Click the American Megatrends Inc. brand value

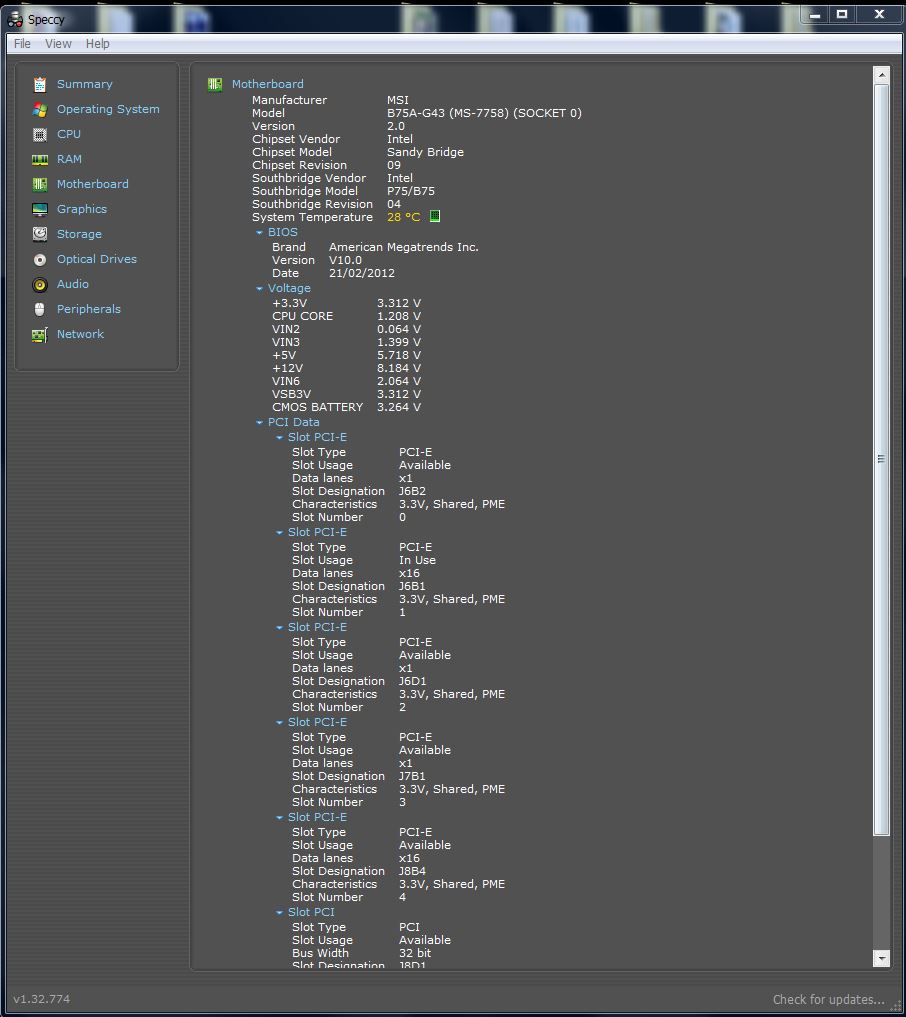tap(403, 247)
